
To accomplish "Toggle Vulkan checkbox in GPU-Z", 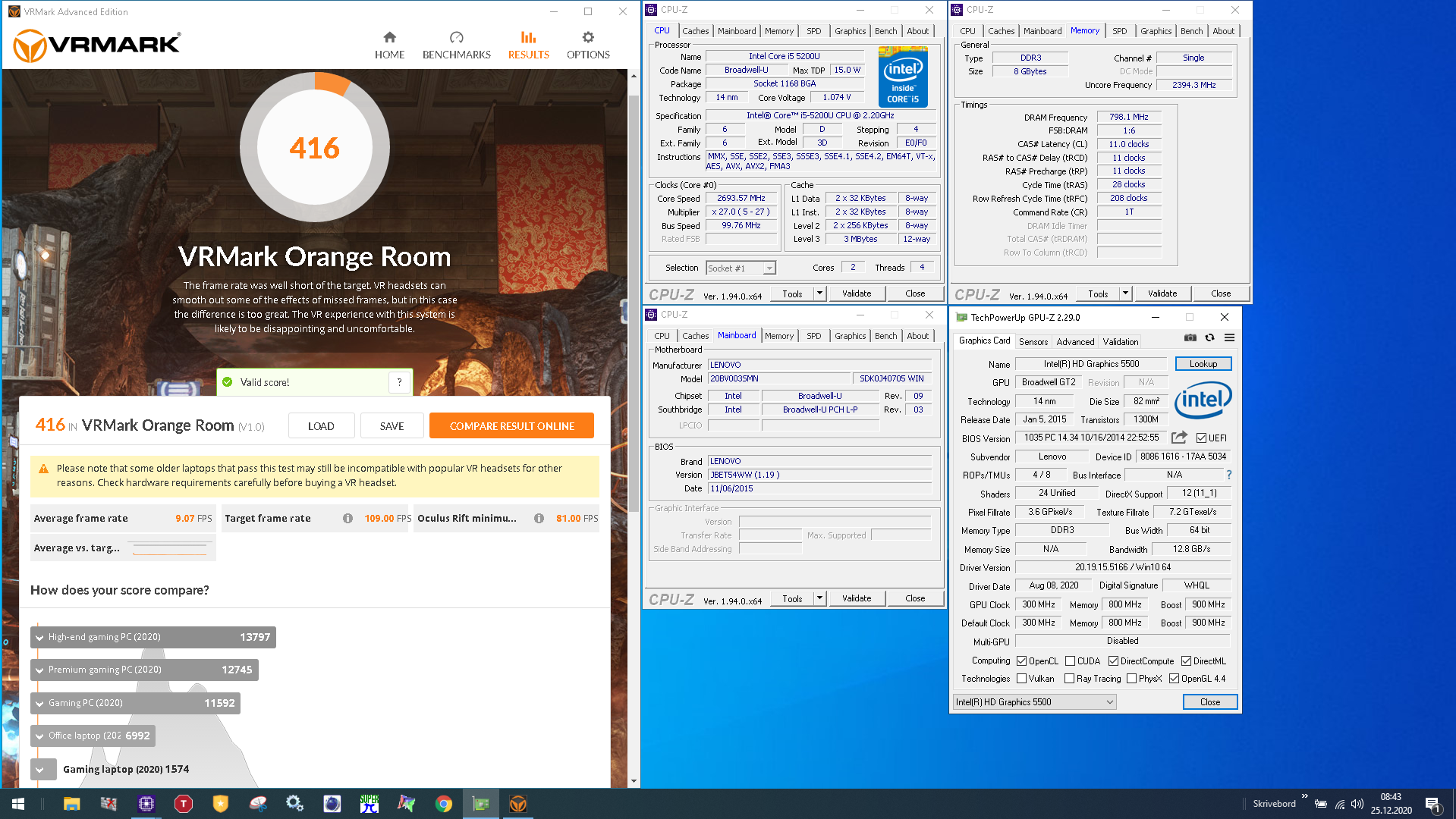I will point(1021,679).
